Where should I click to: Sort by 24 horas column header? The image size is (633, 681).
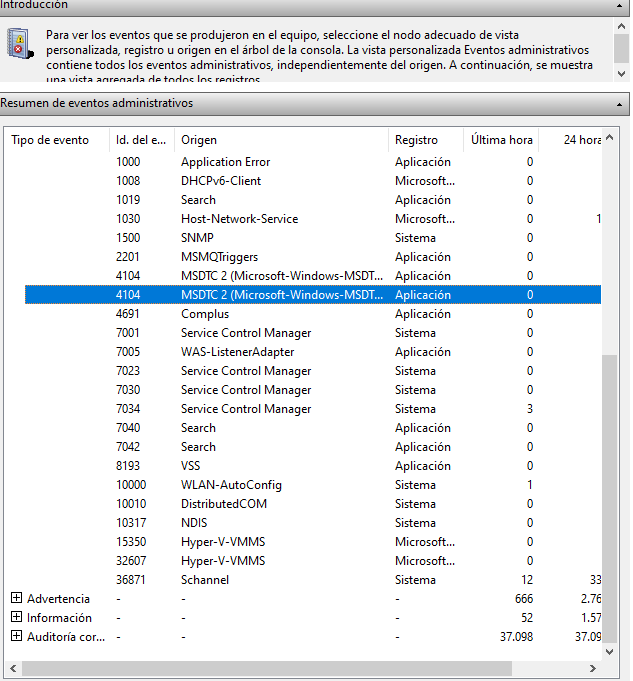570,140
